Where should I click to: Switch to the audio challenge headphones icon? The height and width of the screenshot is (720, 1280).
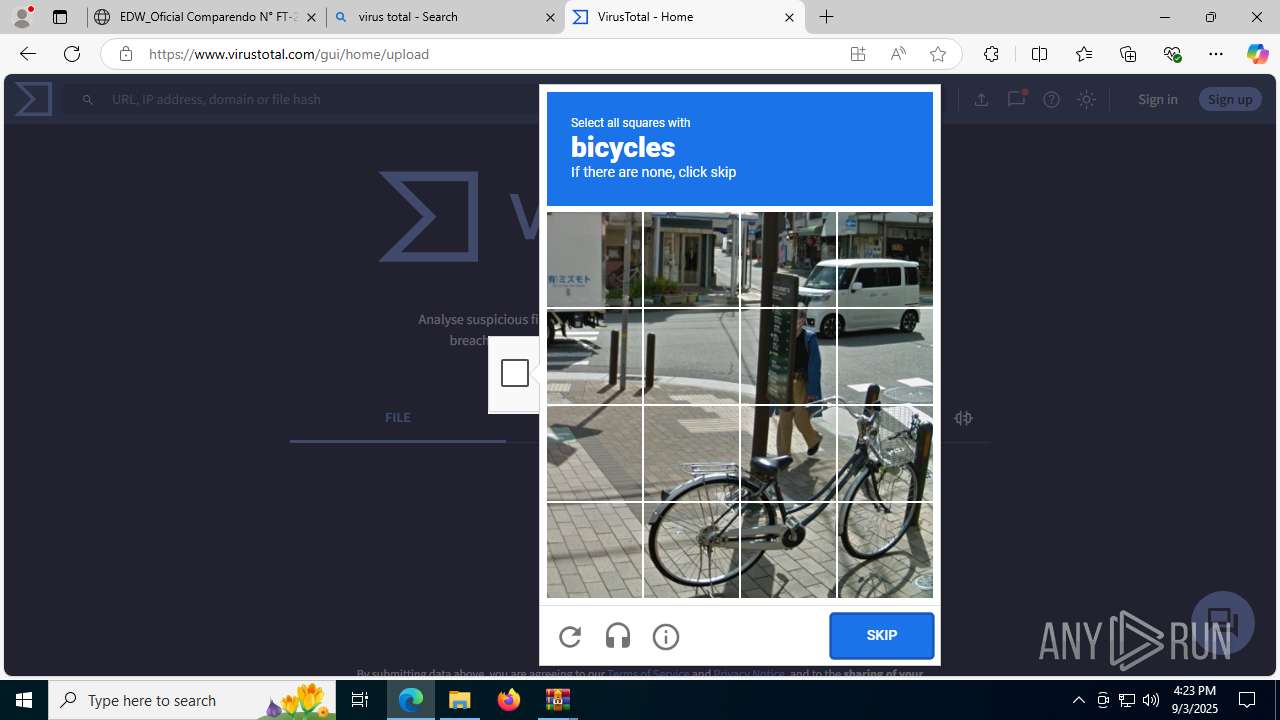point(618,636)
